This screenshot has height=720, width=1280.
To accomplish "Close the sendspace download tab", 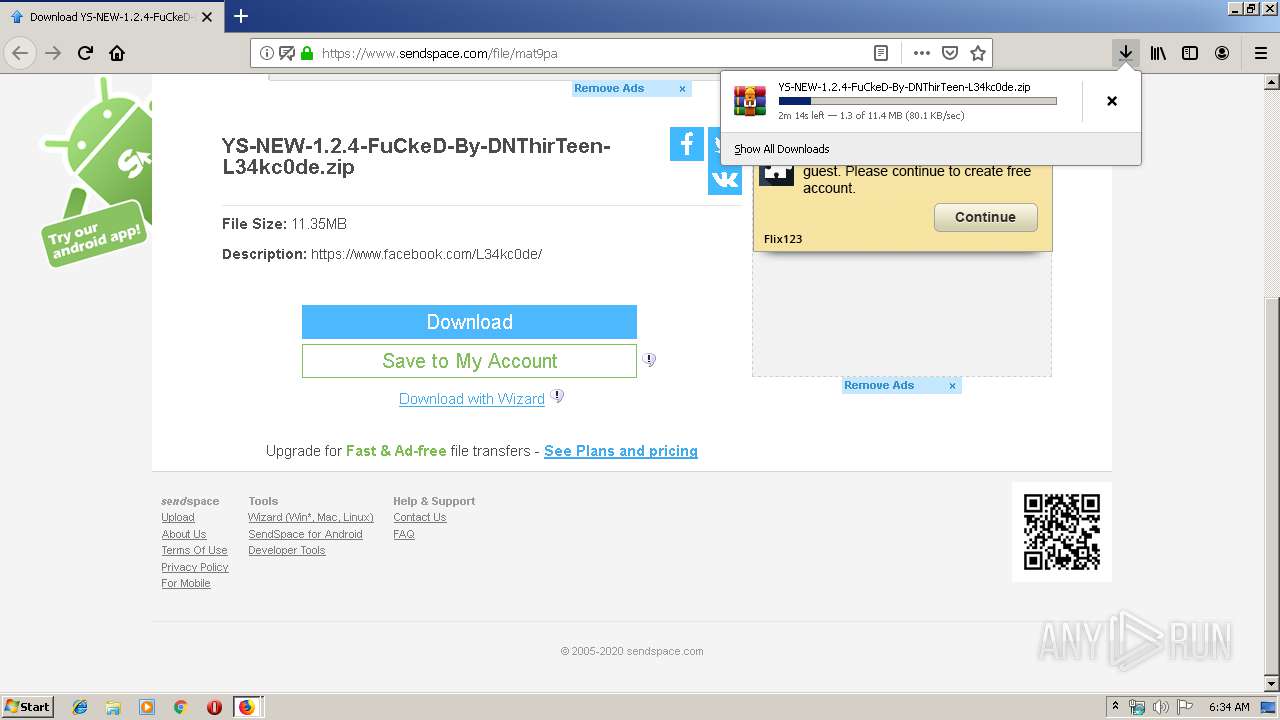I will coord(206,17).
